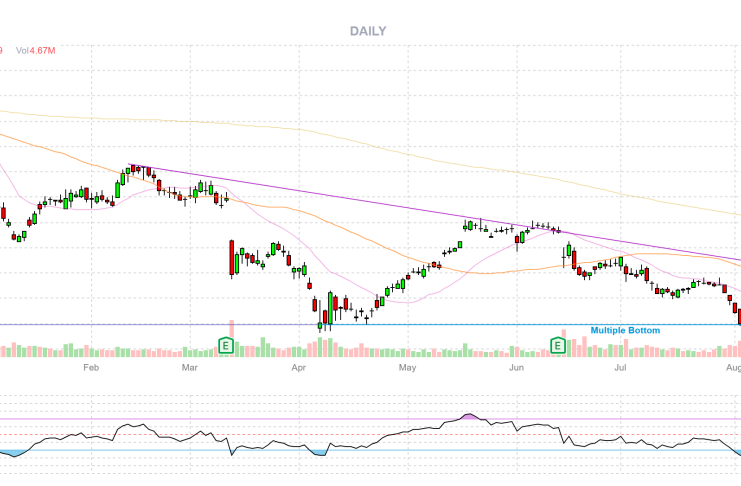The height and width of the screenshot is (486, 741).
Task: Click the tall red gap-down candle in March
Action: coord(232,258)
